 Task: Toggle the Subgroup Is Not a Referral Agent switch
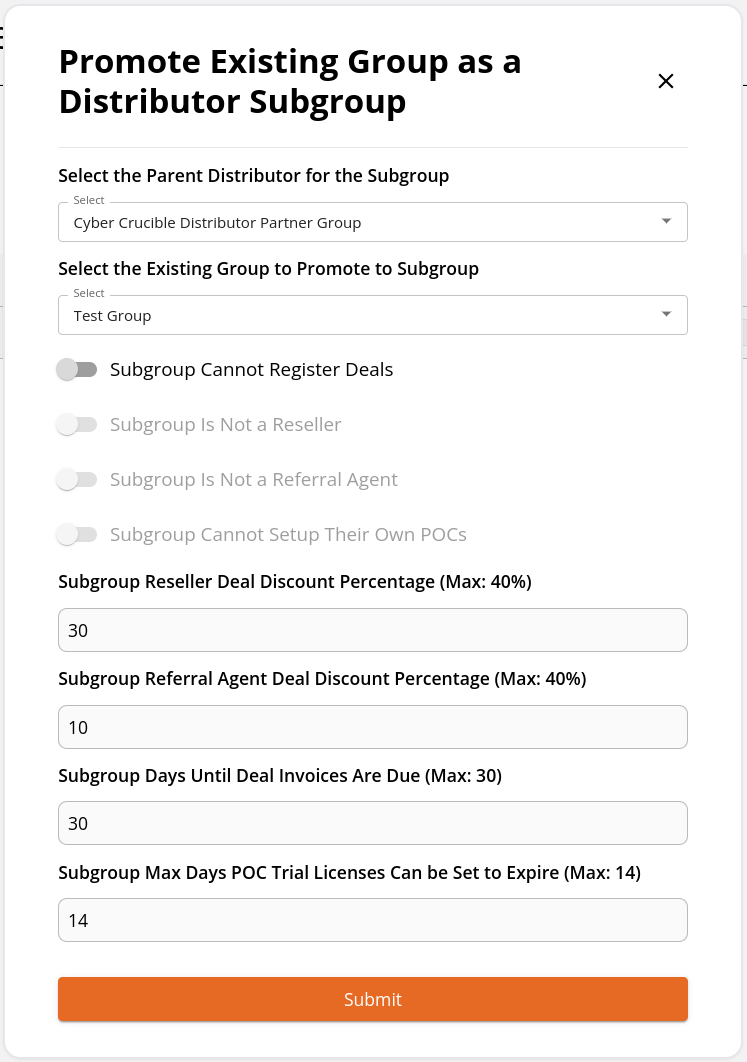point(77,480)
